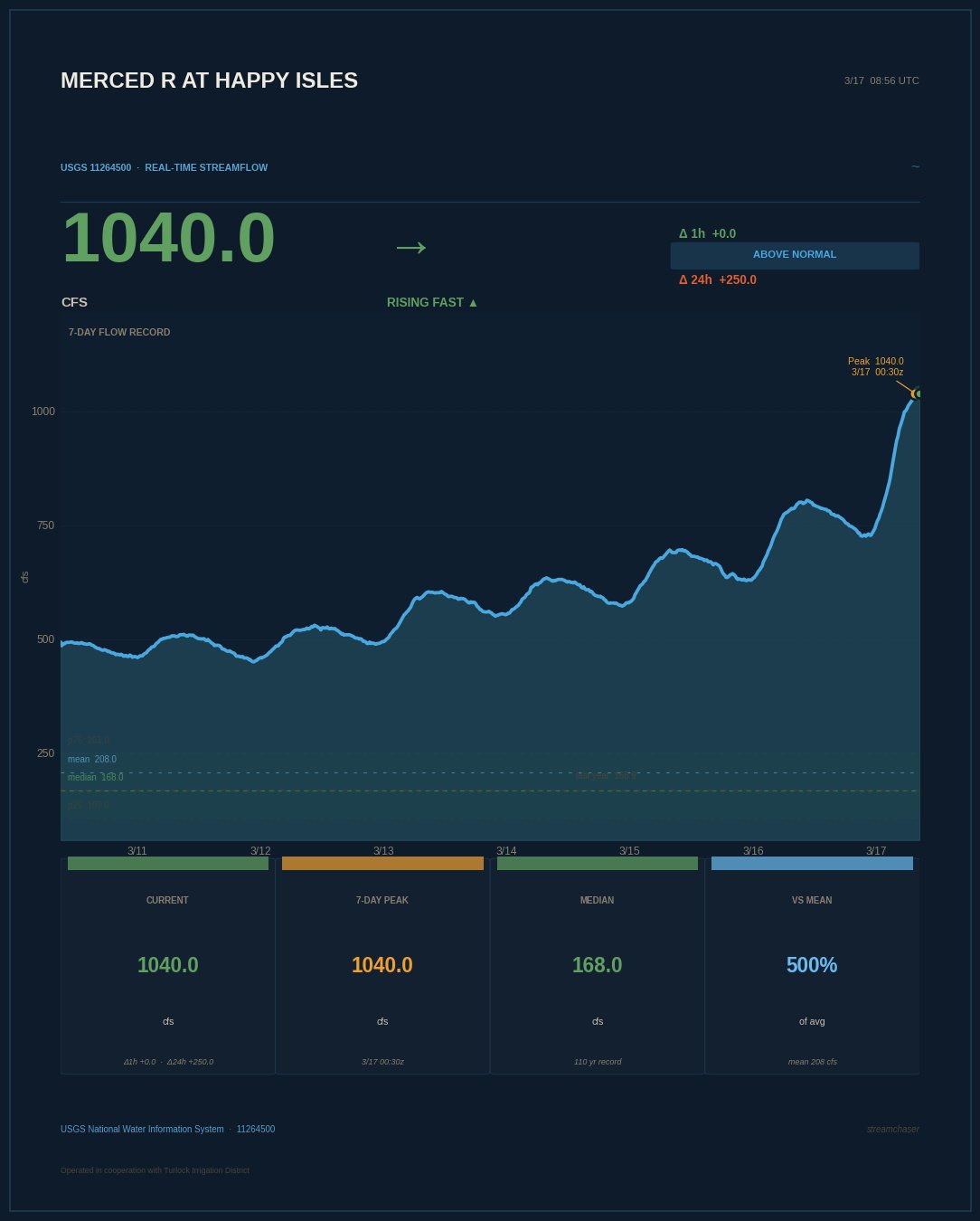
Task: Click the tilde icon beside the streamflow header
Action: [x=915, y=166]
